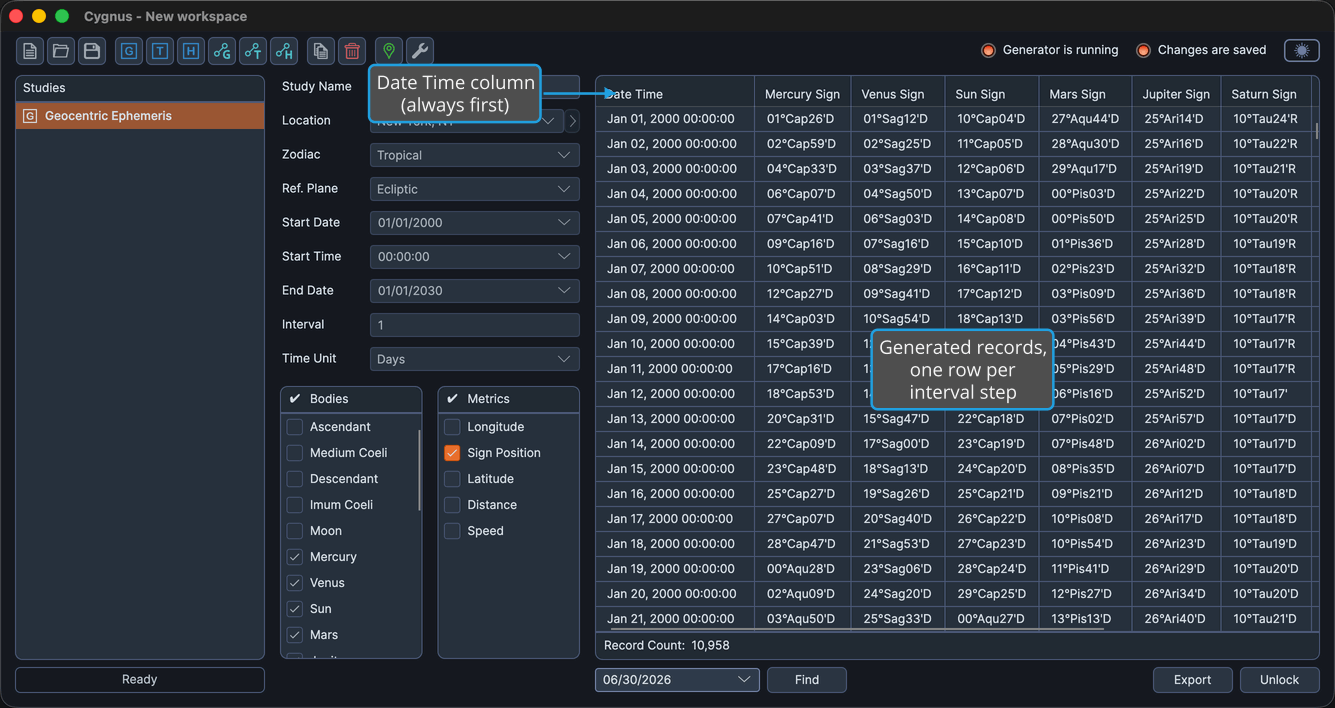Click the Ready status button
This screenshot has height=708, width=1335.
pyautogui.click(x=140, y=680)
